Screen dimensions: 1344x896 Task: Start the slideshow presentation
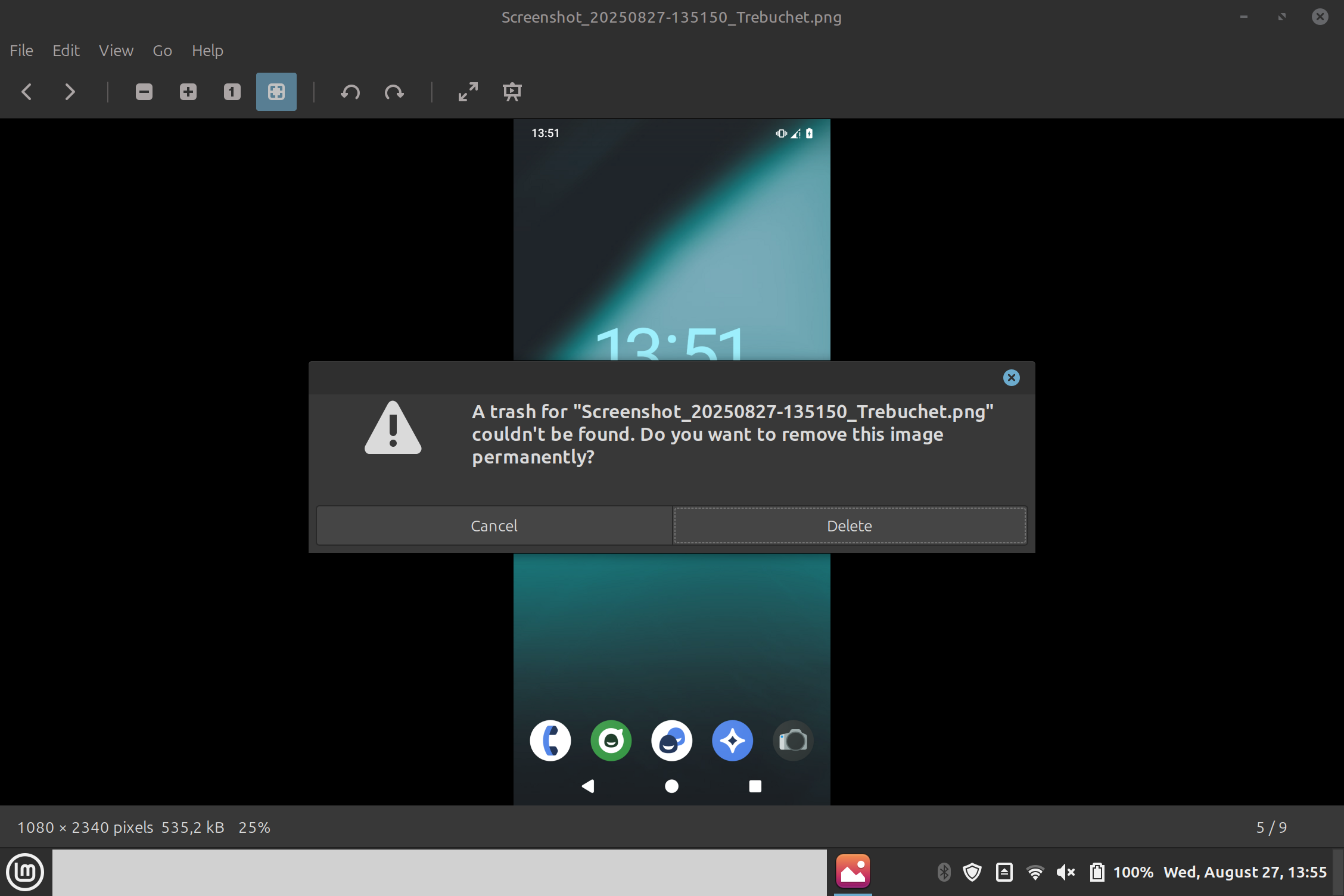tap(512, 92)
